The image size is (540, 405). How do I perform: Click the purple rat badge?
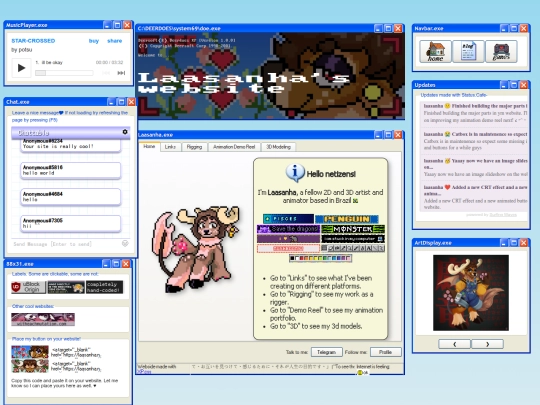[x=288, y=238]
